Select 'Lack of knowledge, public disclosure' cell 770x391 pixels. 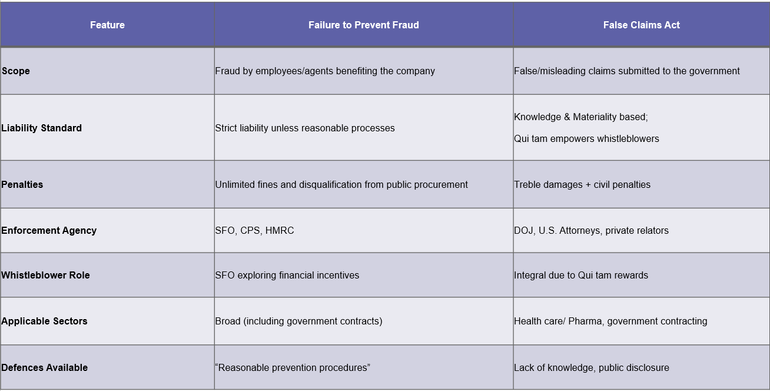641,367
